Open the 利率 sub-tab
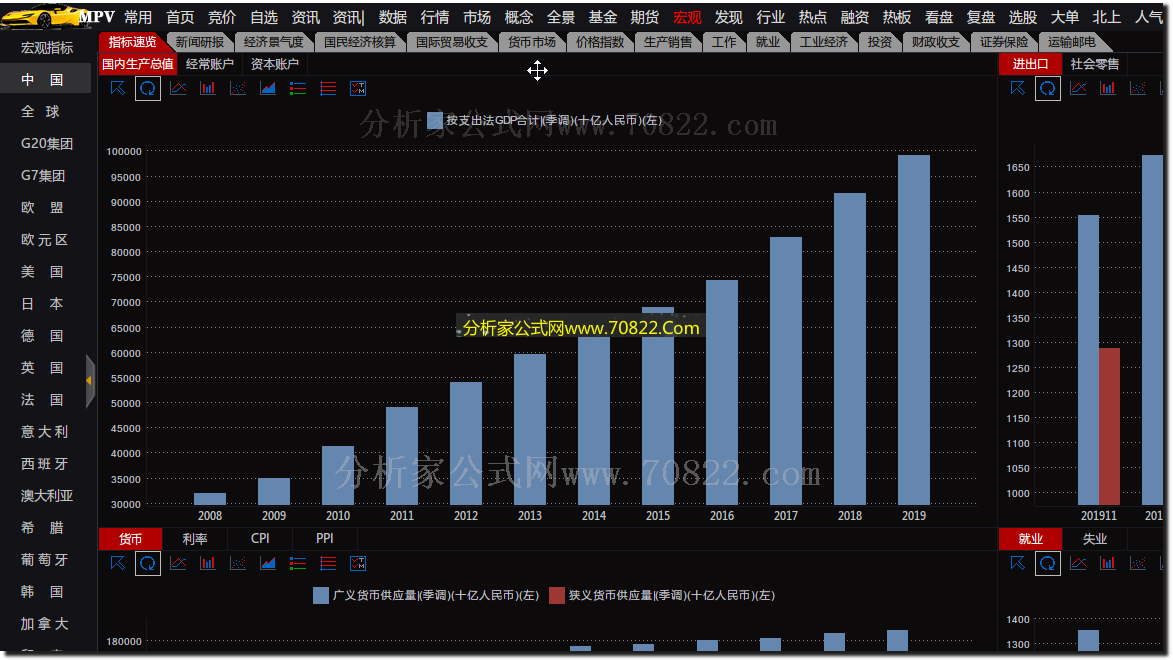1173x660 pixels. pos(195,539)
